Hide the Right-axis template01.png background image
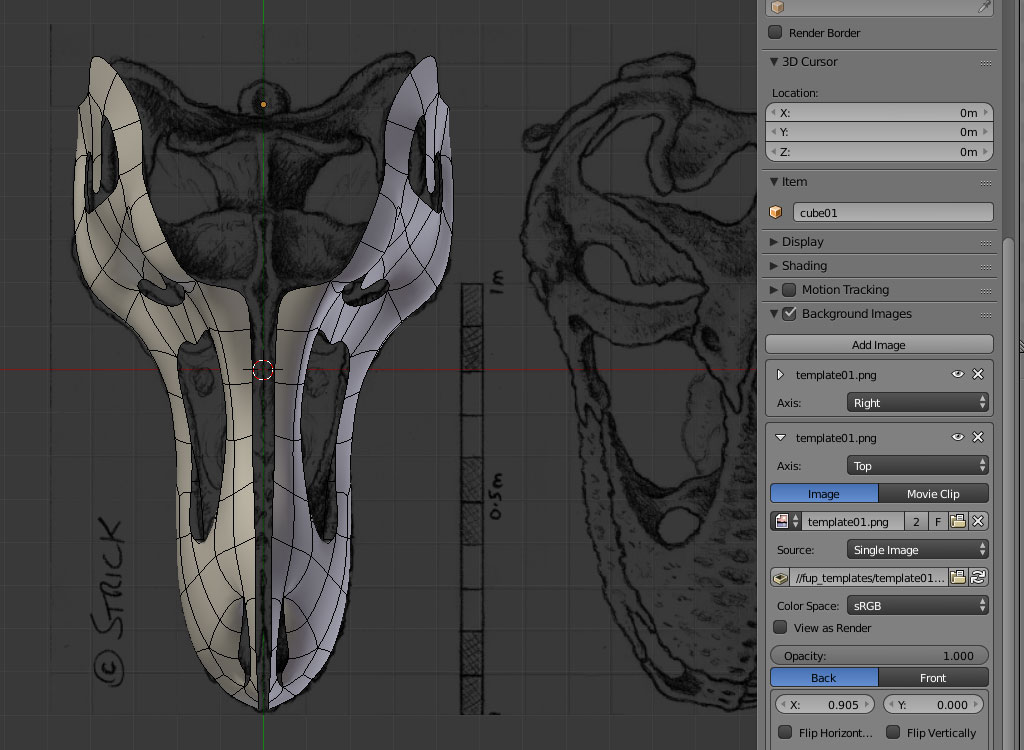 (x=957, y=374)
